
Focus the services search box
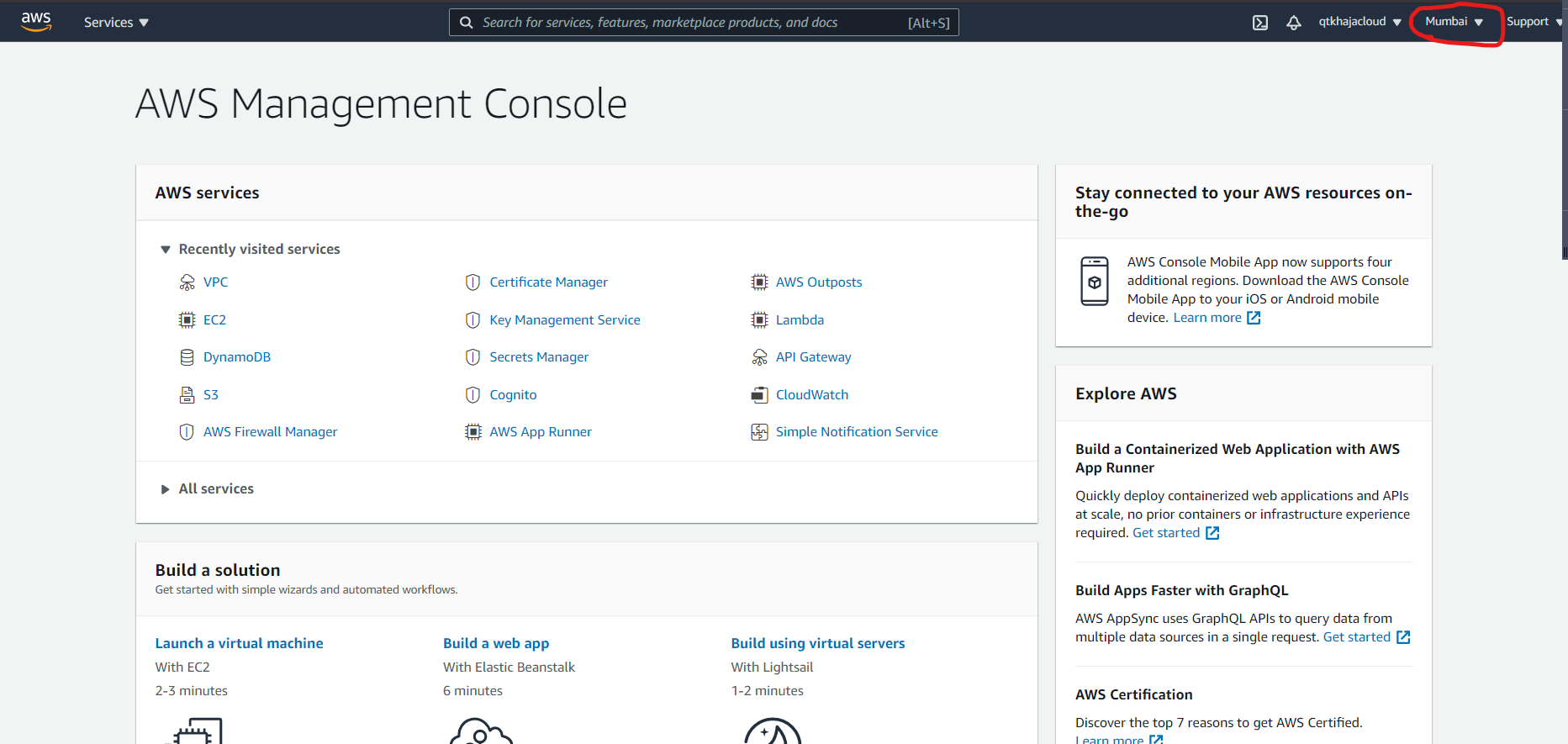coord(704,23)
